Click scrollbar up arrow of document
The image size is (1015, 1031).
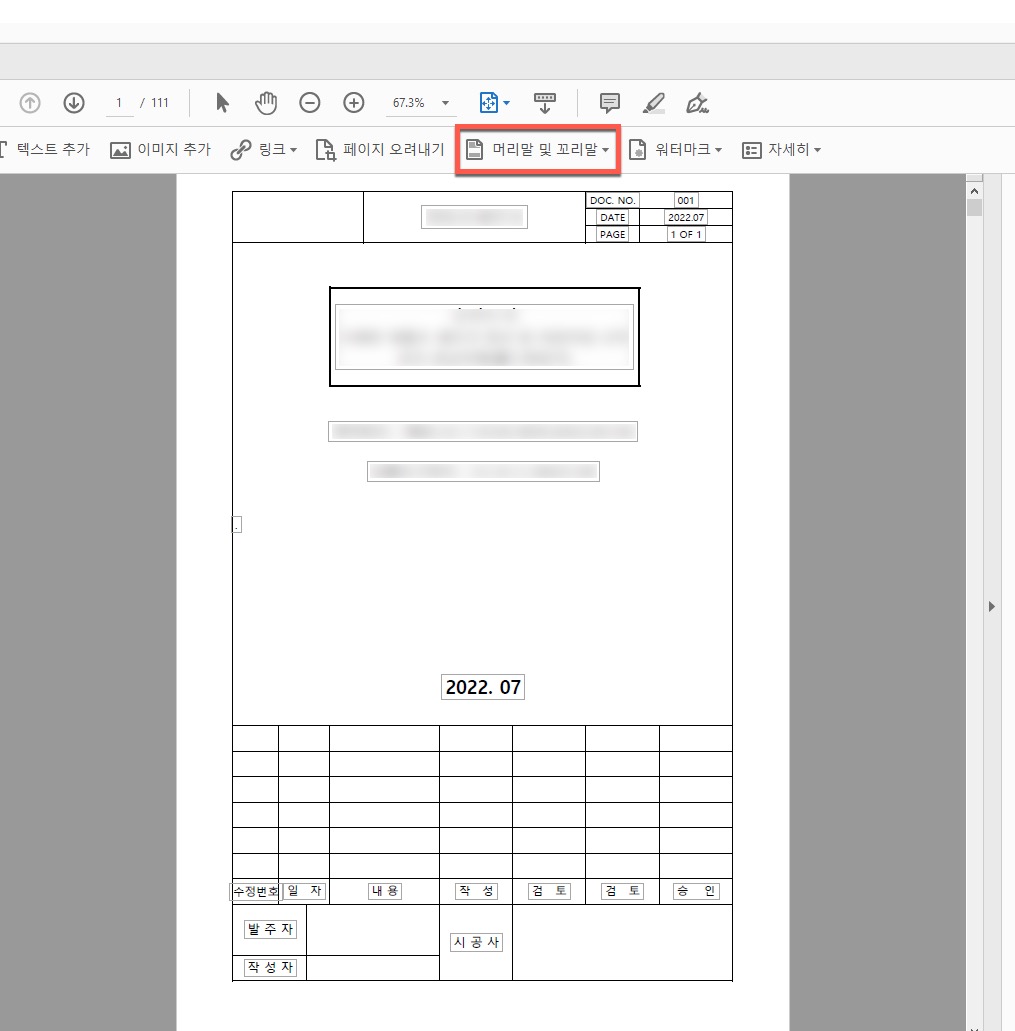(974, 191)
